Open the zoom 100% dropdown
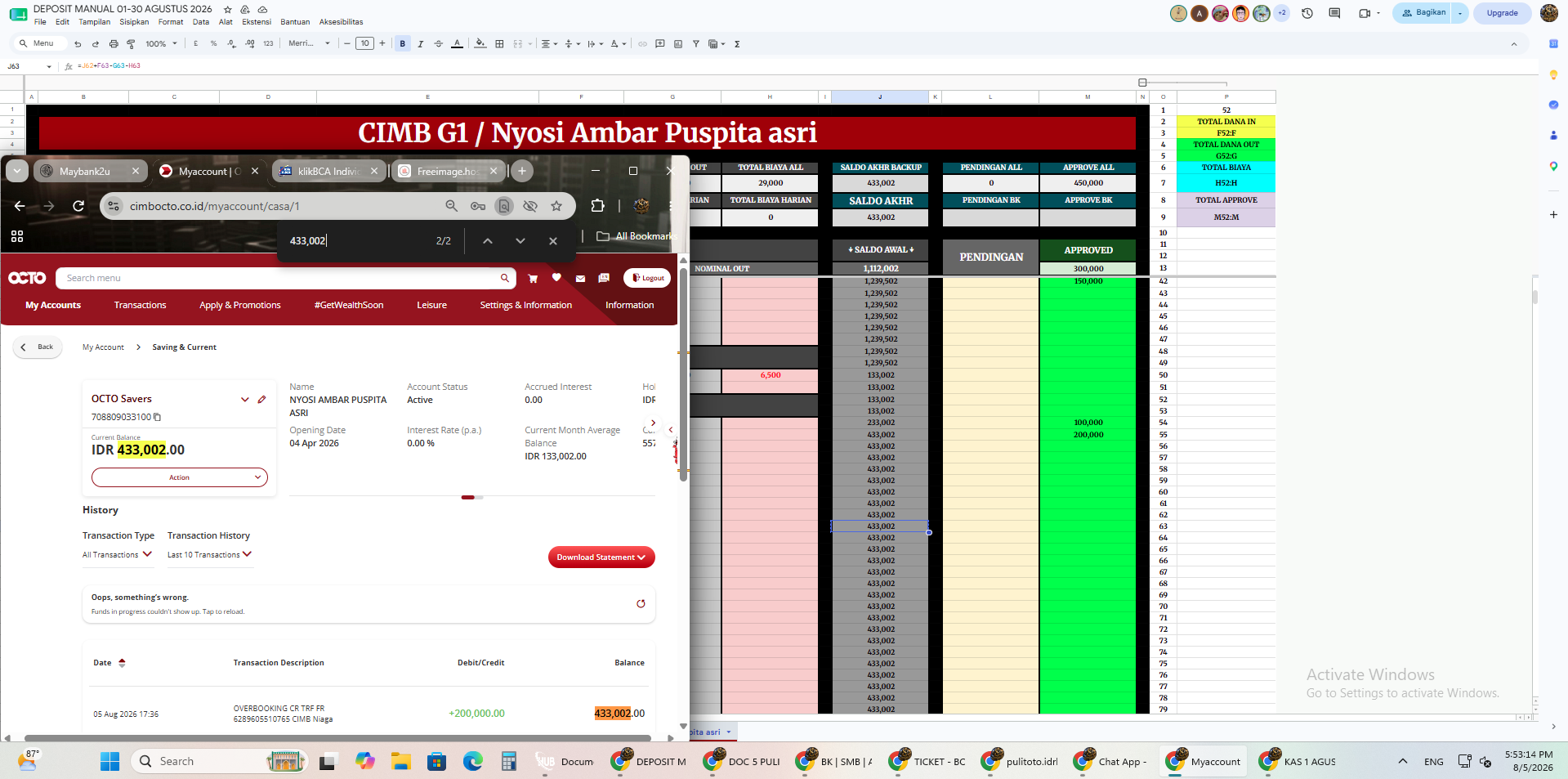The width and height of the screenshot is (1568, 779). (161, 44)
